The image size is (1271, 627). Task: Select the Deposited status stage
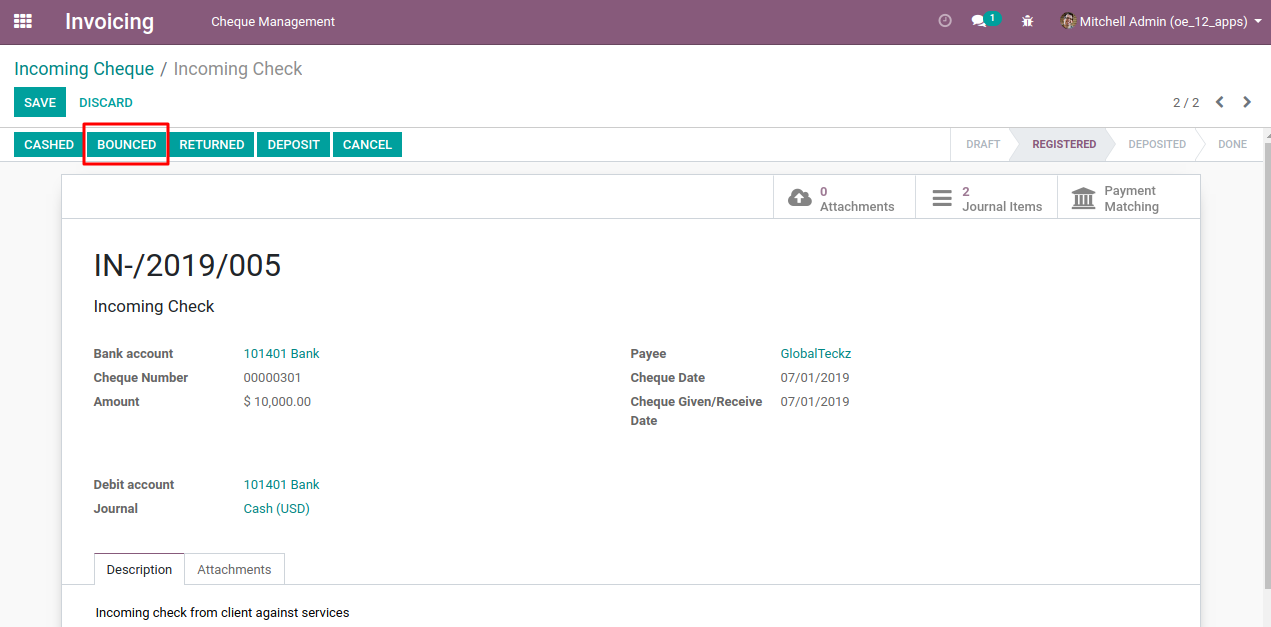(x=1157, y=144)
